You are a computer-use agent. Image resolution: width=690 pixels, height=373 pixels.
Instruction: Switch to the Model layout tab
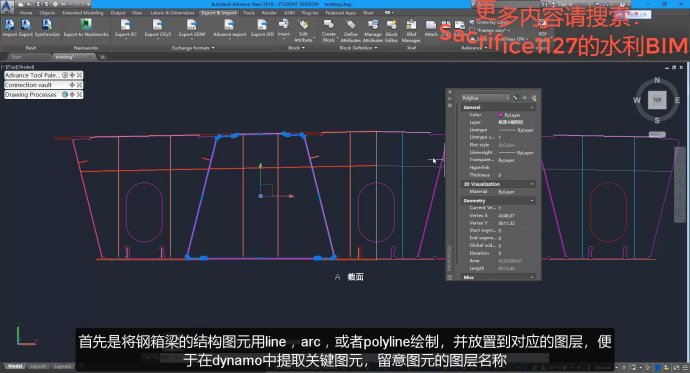tap(15, 366)
